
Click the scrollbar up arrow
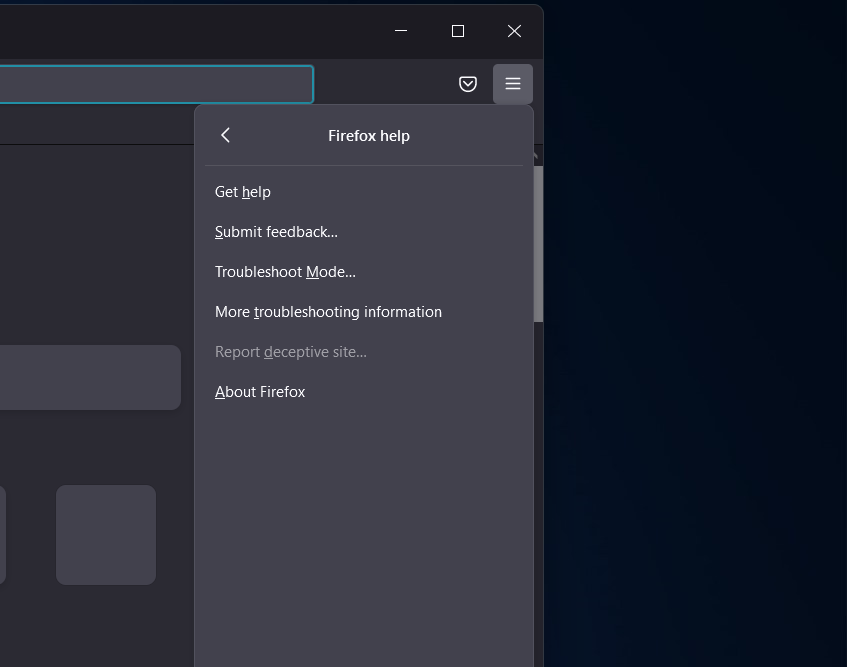click(538, 157)
